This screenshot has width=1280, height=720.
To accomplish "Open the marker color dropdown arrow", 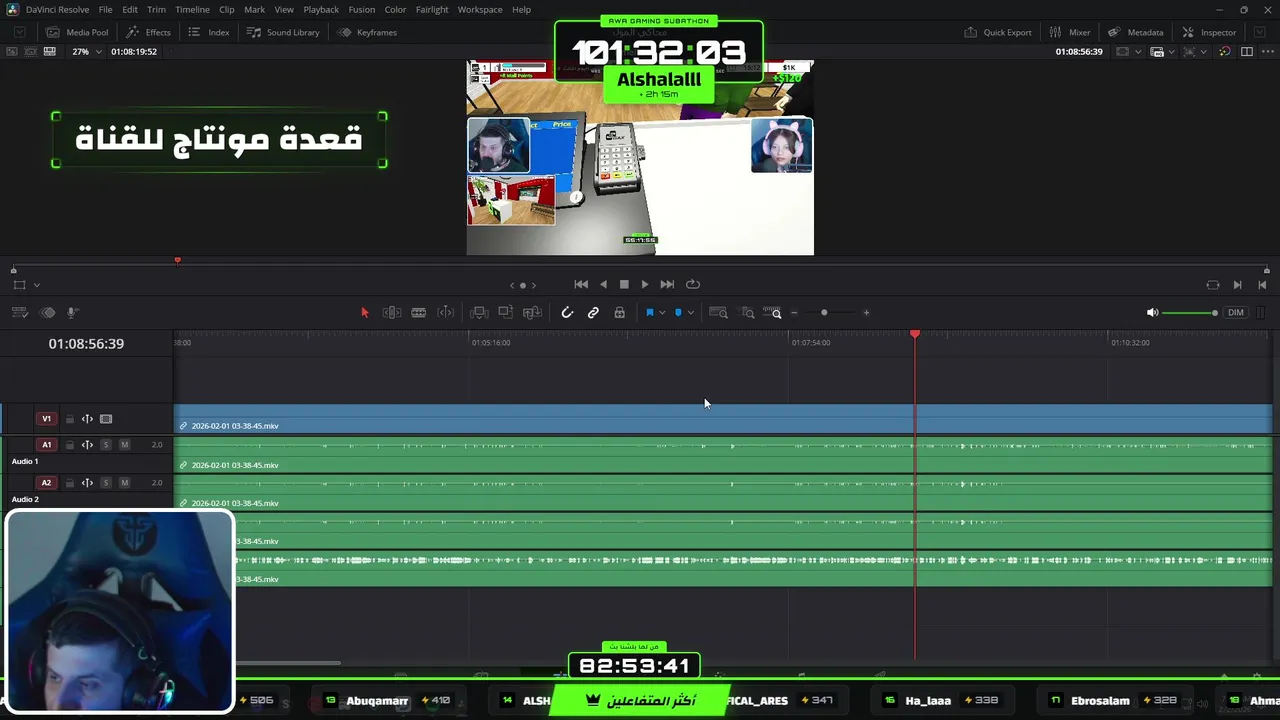I will [x=690, y=313].
